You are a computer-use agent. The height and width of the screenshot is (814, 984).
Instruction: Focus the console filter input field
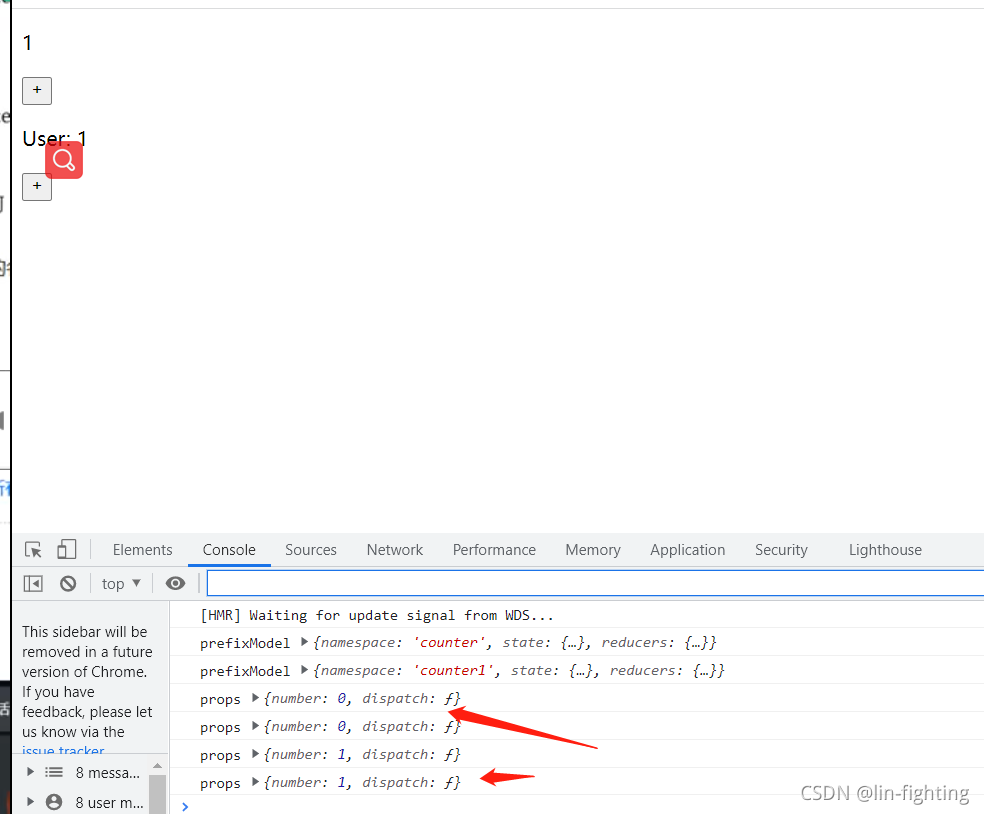coord(595,584)
